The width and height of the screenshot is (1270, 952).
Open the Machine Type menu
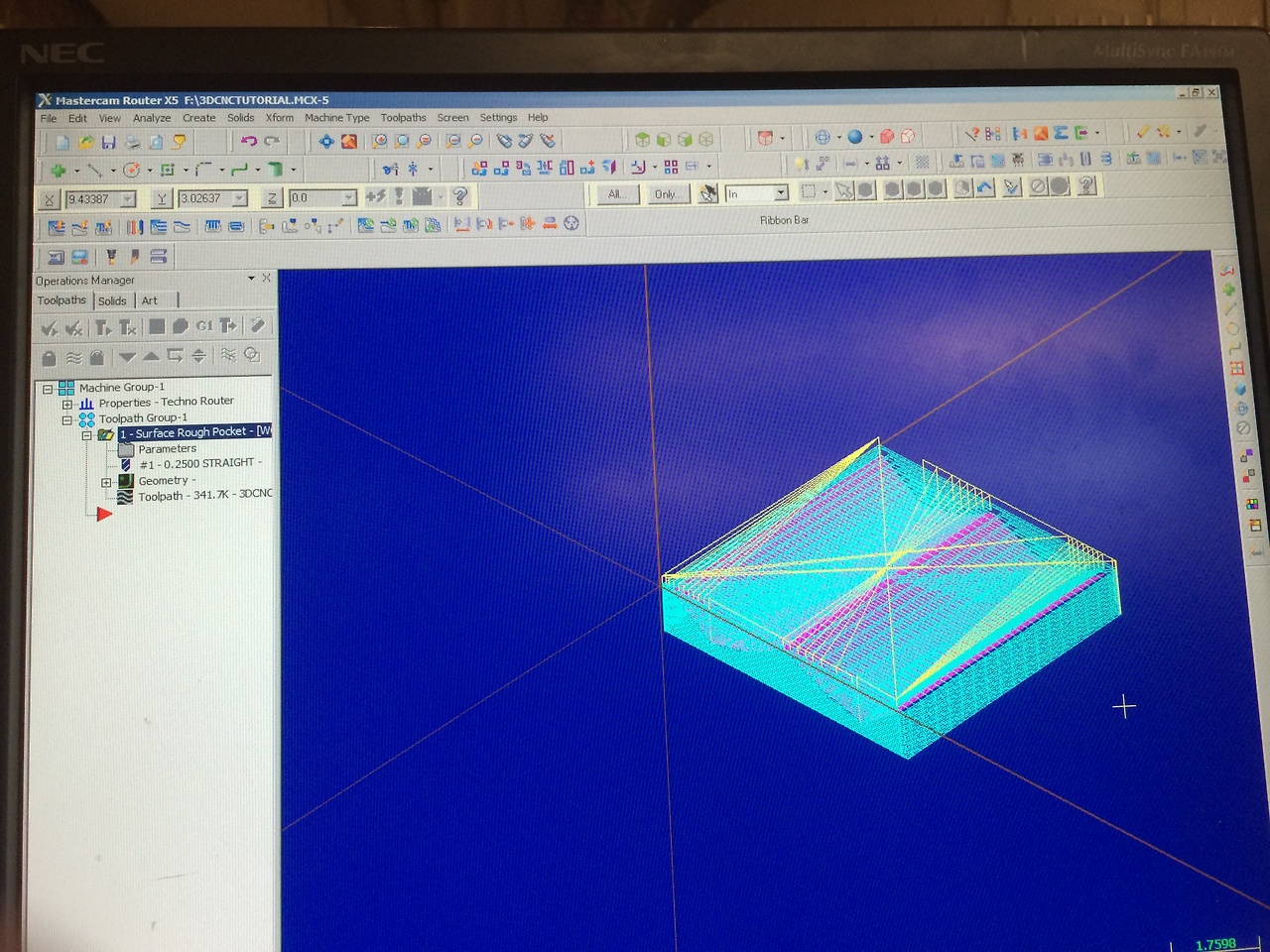coord(336,117)
